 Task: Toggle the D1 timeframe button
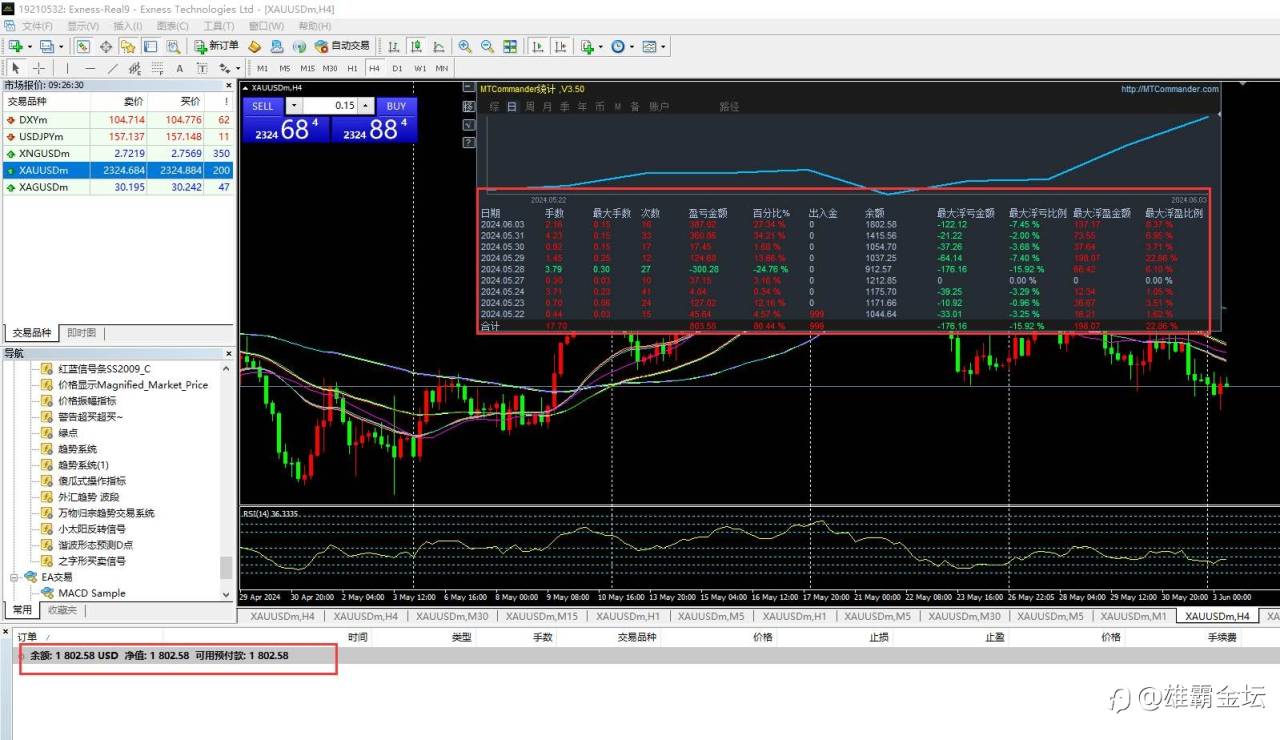[x=397, y=68]
